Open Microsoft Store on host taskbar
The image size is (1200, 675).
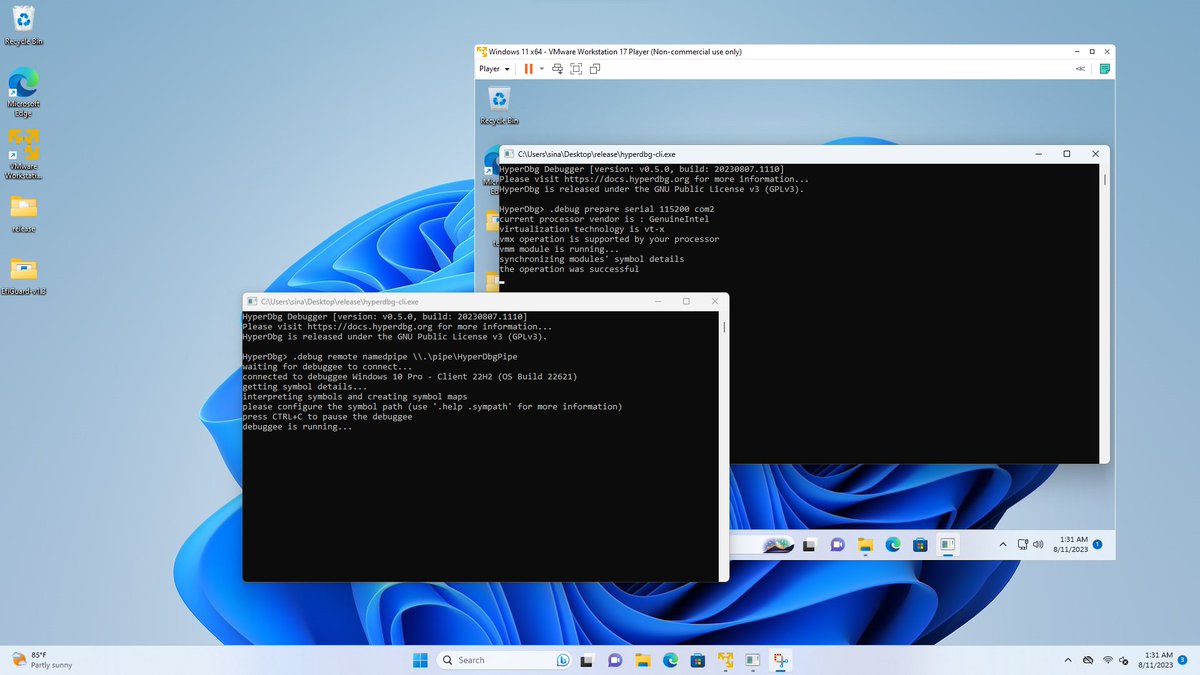(698, 660)
